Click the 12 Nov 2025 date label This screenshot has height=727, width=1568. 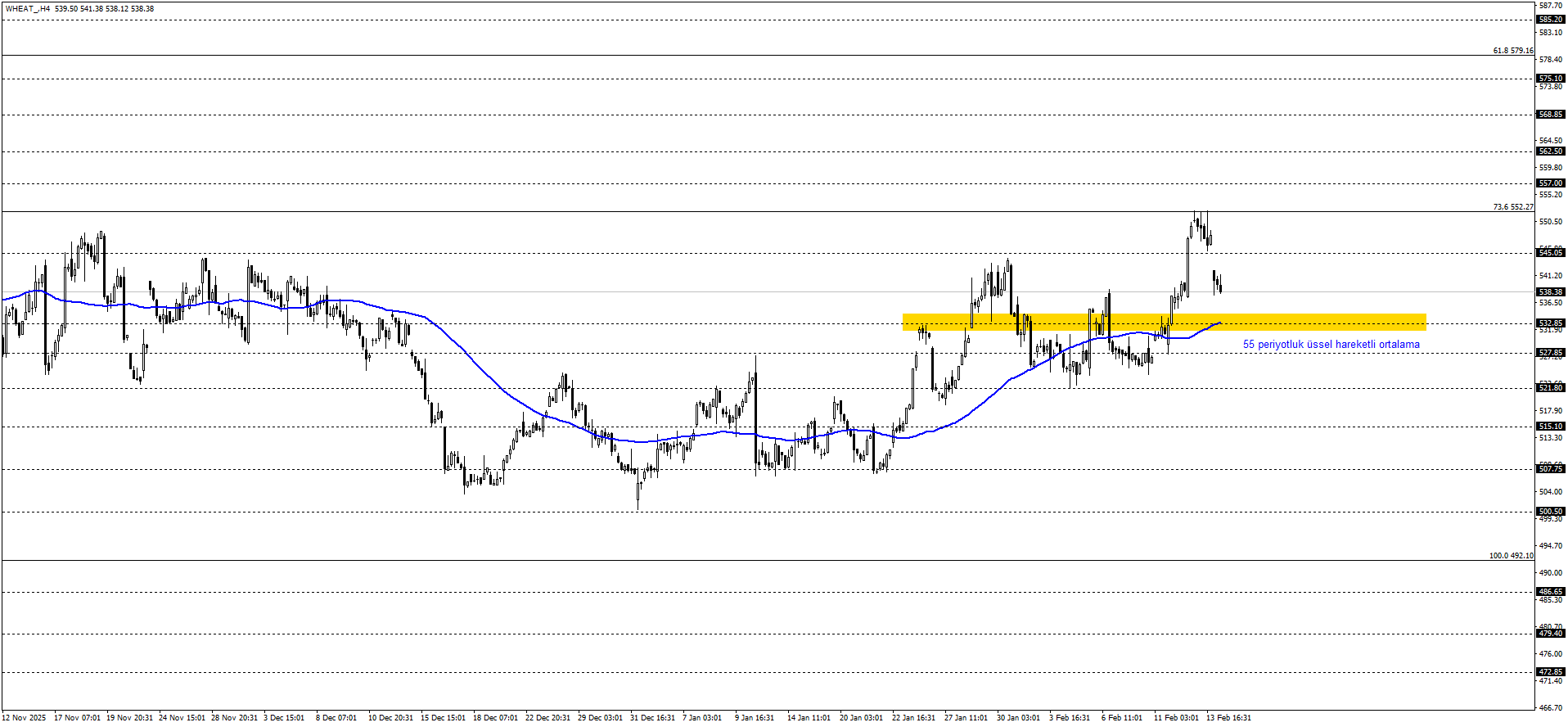pos(25,718)
